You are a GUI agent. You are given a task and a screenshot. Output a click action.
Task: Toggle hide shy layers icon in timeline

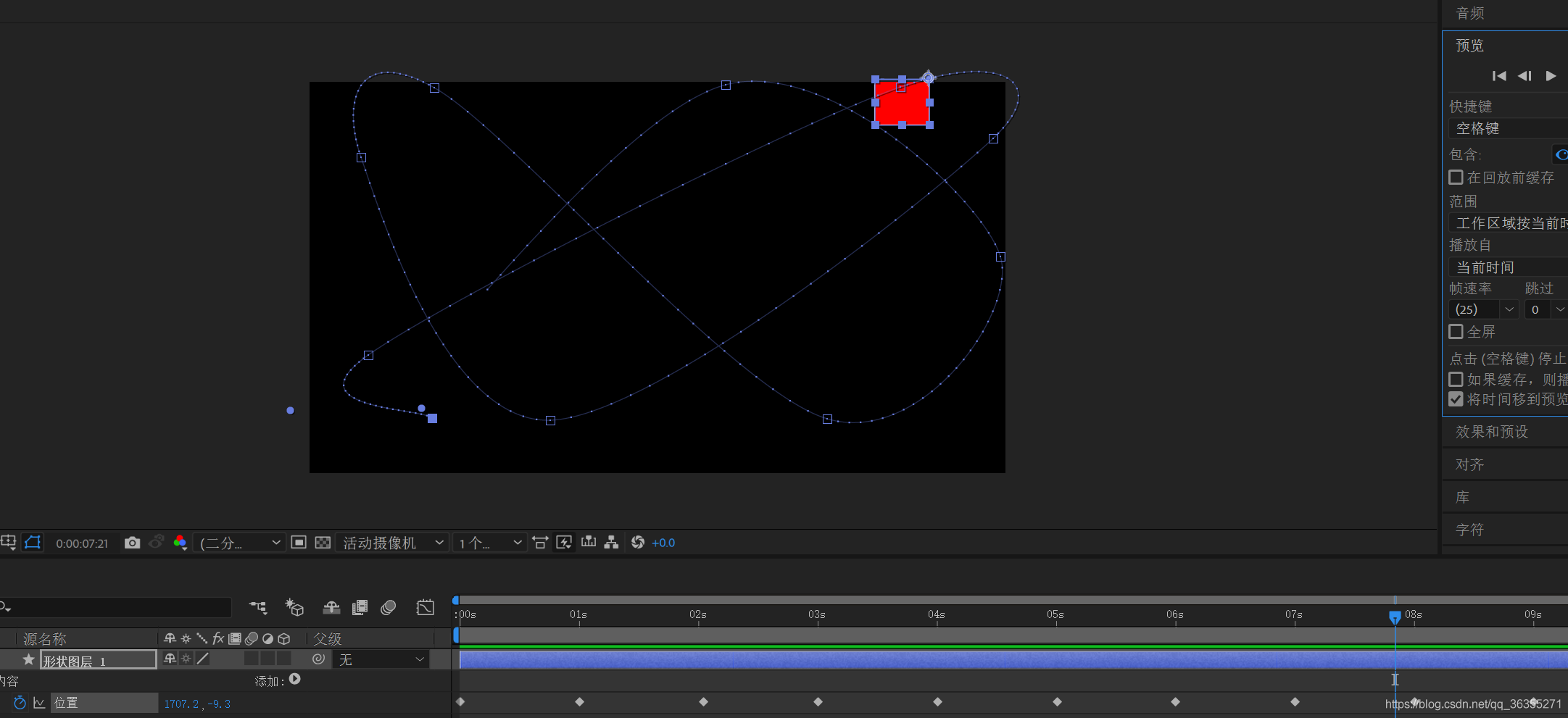tap(331, 607)
